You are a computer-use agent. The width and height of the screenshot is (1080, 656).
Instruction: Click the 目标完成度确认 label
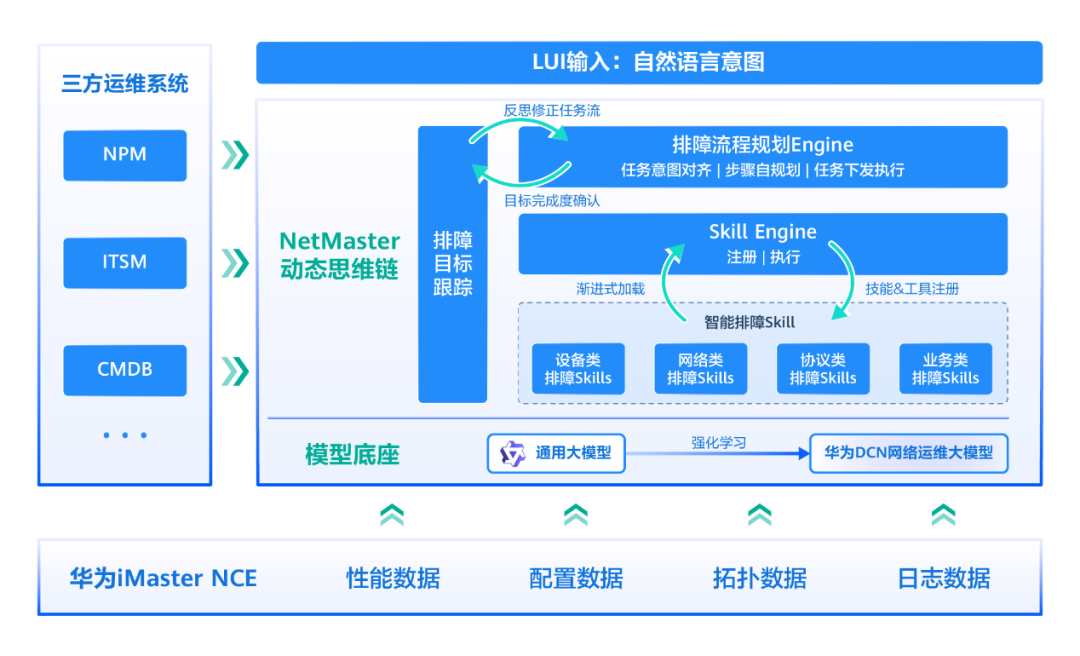tap(552, 201)
